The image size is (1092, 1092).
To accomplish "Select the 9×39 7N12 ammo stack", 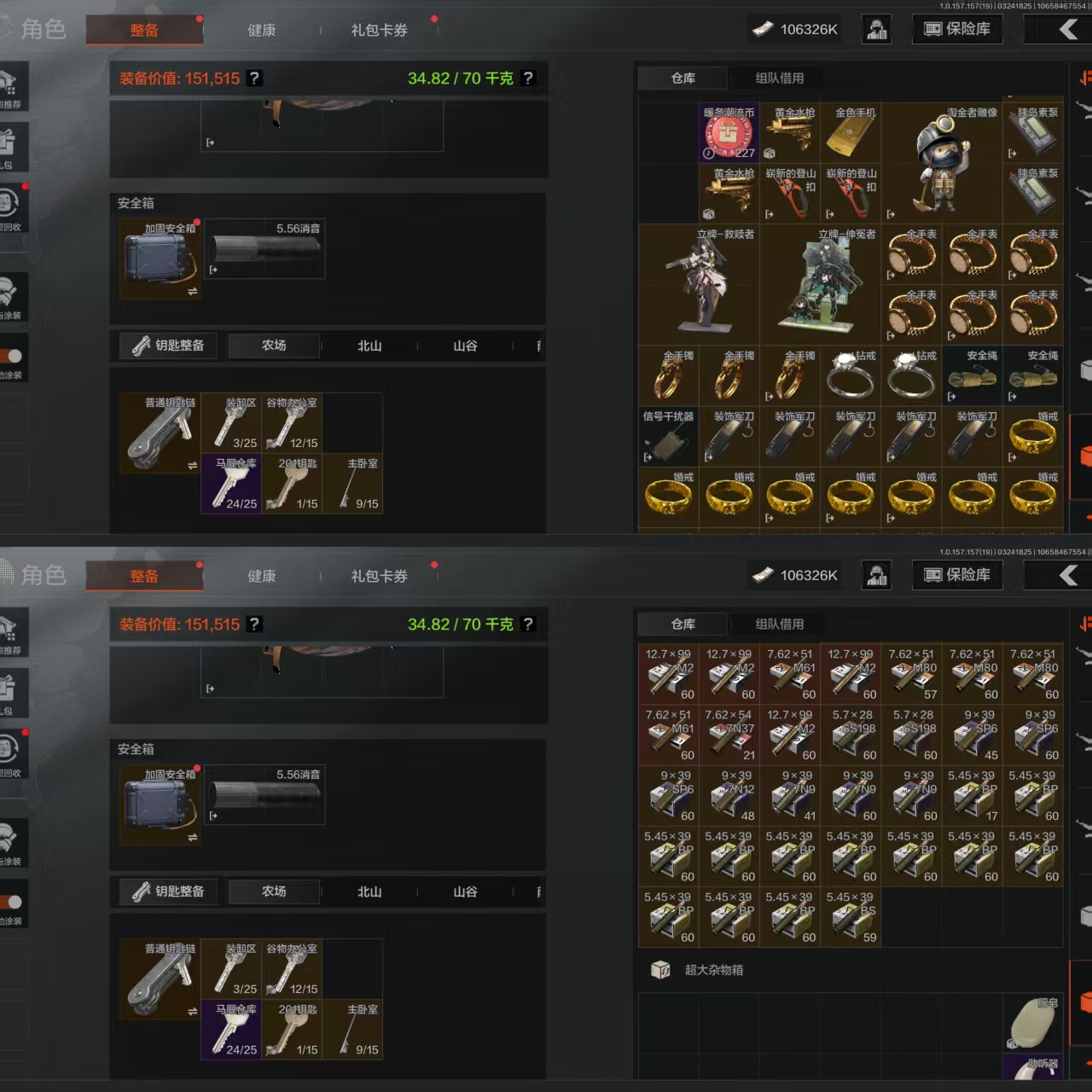I will click(x=729, y=795).
